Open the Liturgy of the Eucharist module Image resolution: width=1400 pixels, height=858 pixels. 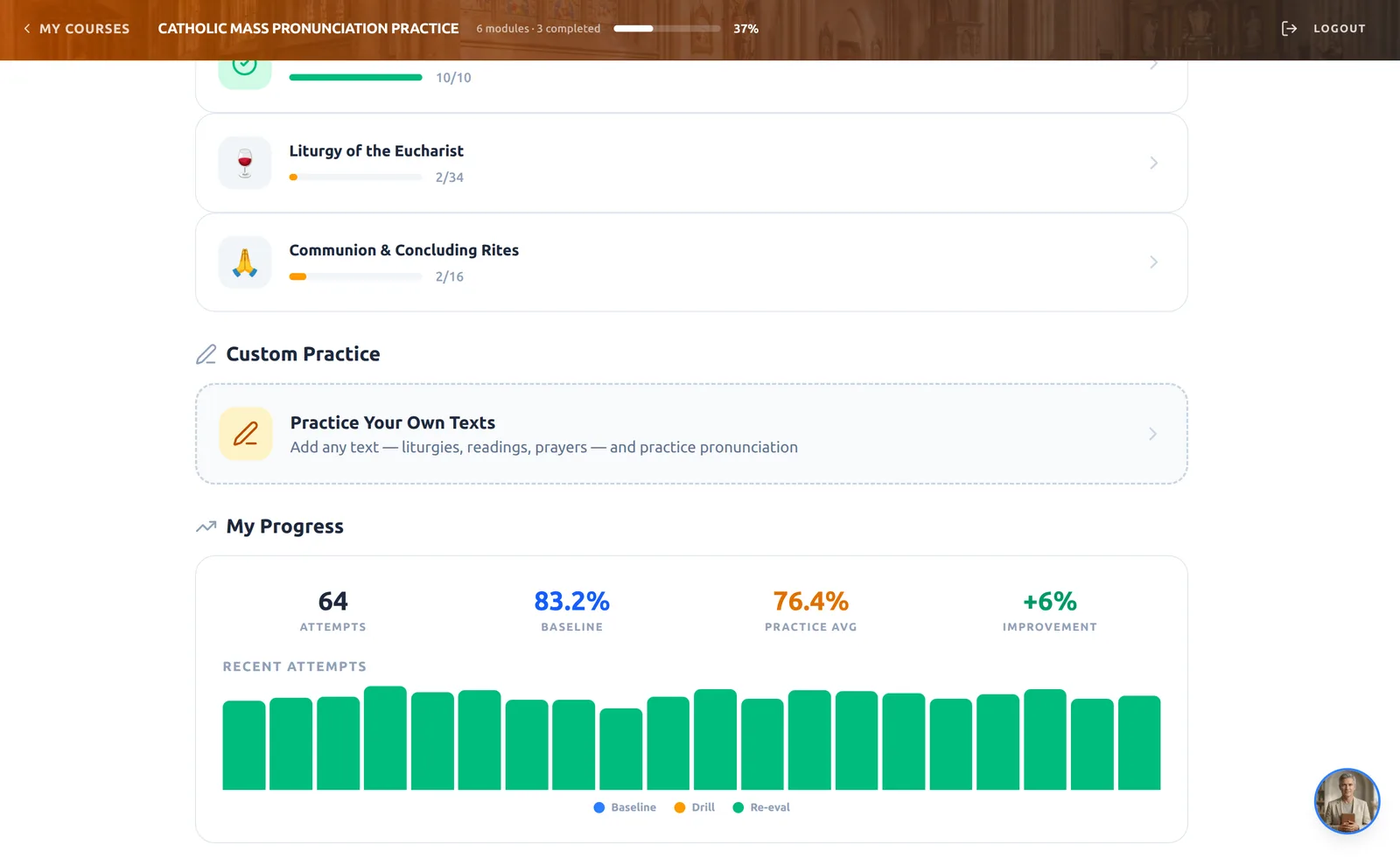tap(691, 163)
